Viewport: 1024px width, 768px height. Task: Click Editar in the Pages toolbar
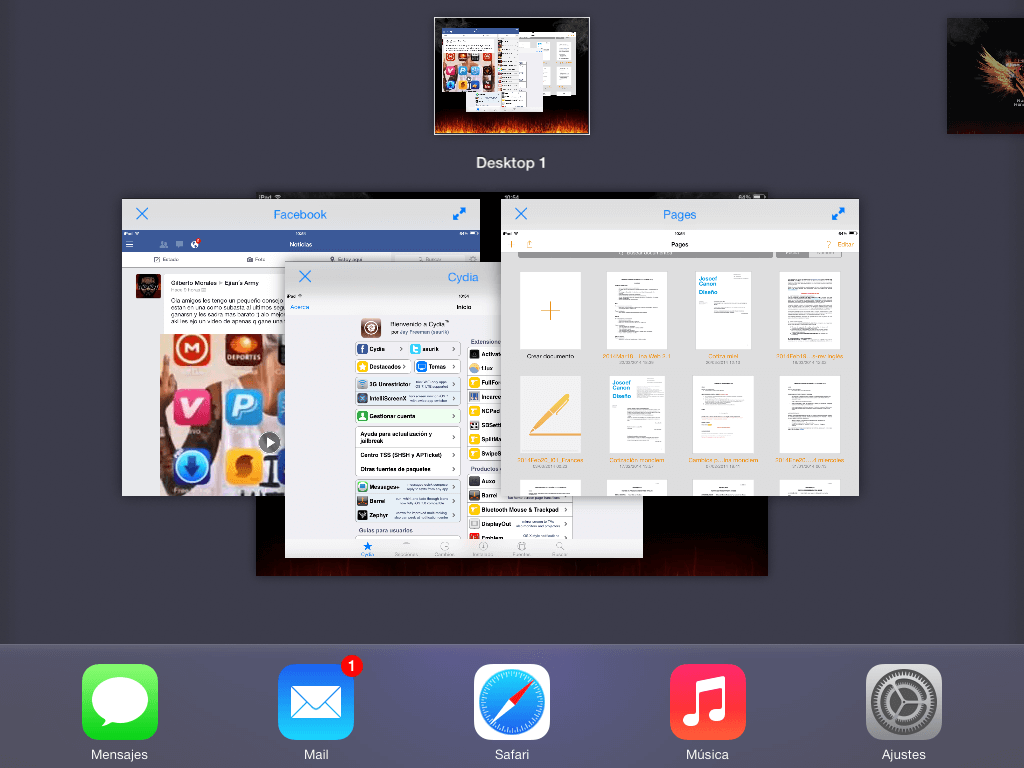(x=845, y=244)
